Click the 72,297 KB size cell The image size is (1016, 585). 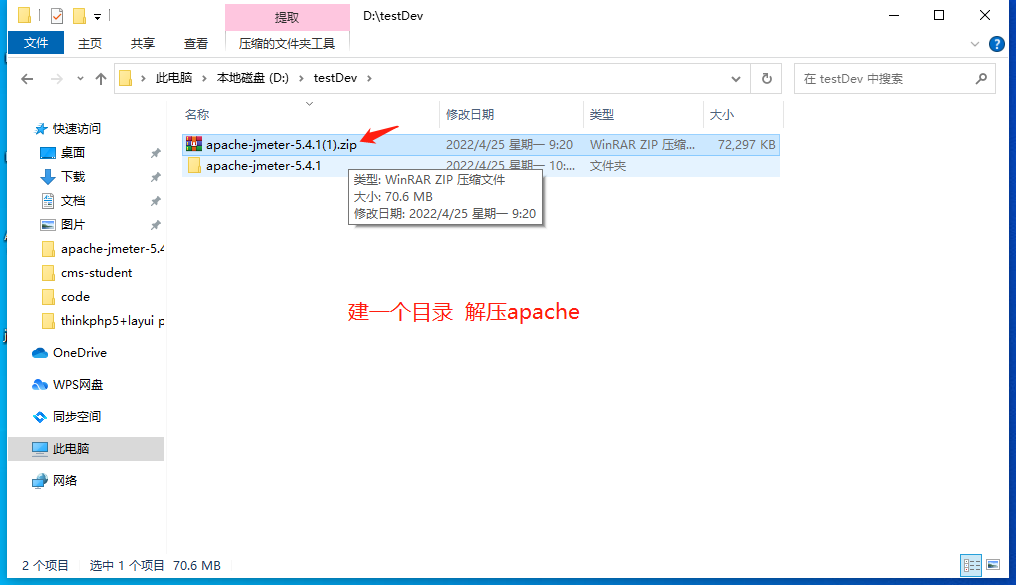click(x=746, y=144)
